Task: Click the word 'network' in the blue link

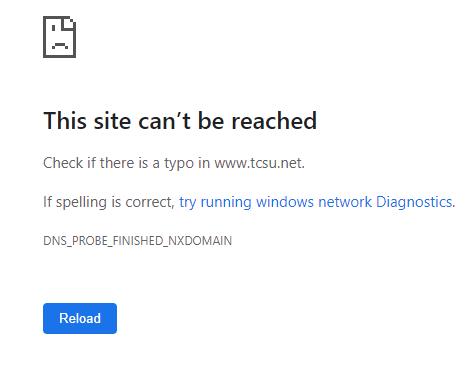Action: pyautogui.click(x=345, y=202)
